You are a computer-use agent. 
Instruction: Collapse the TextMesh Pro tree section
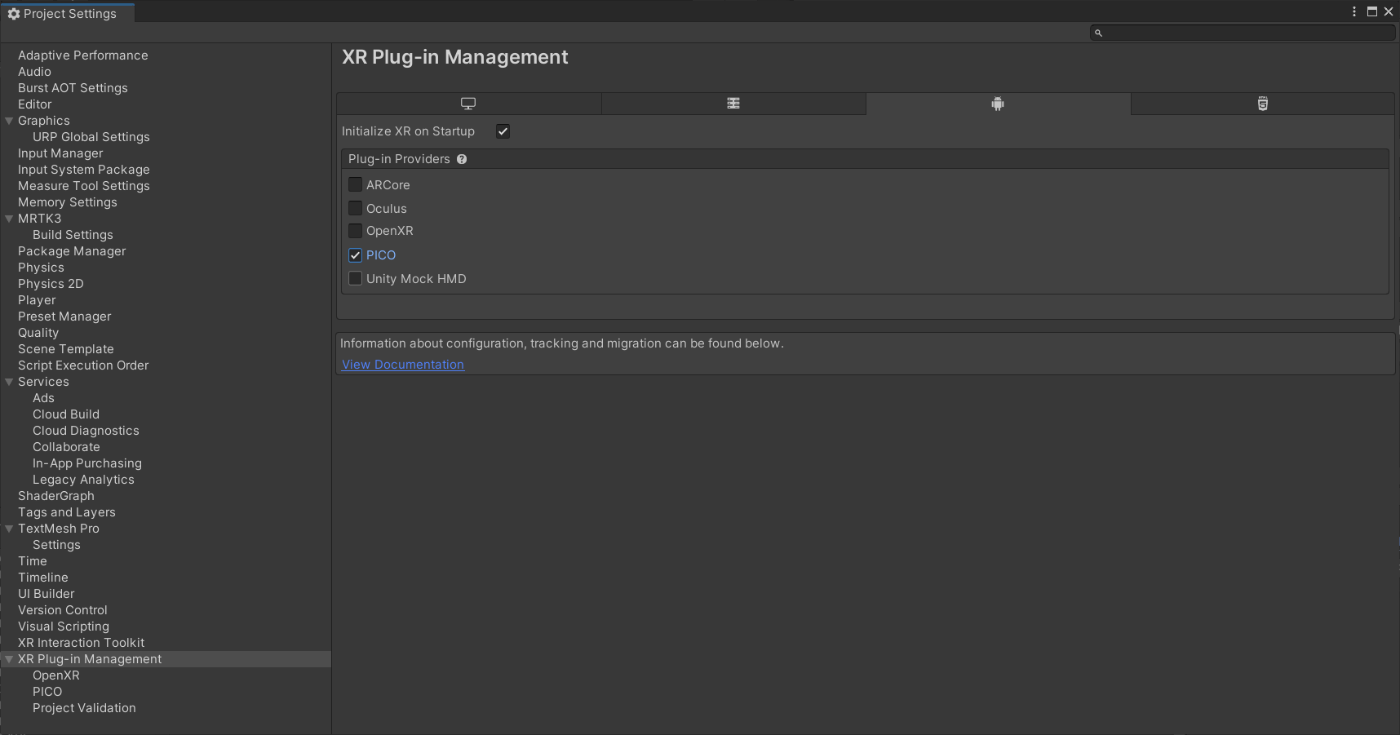(x=10, y=529)
